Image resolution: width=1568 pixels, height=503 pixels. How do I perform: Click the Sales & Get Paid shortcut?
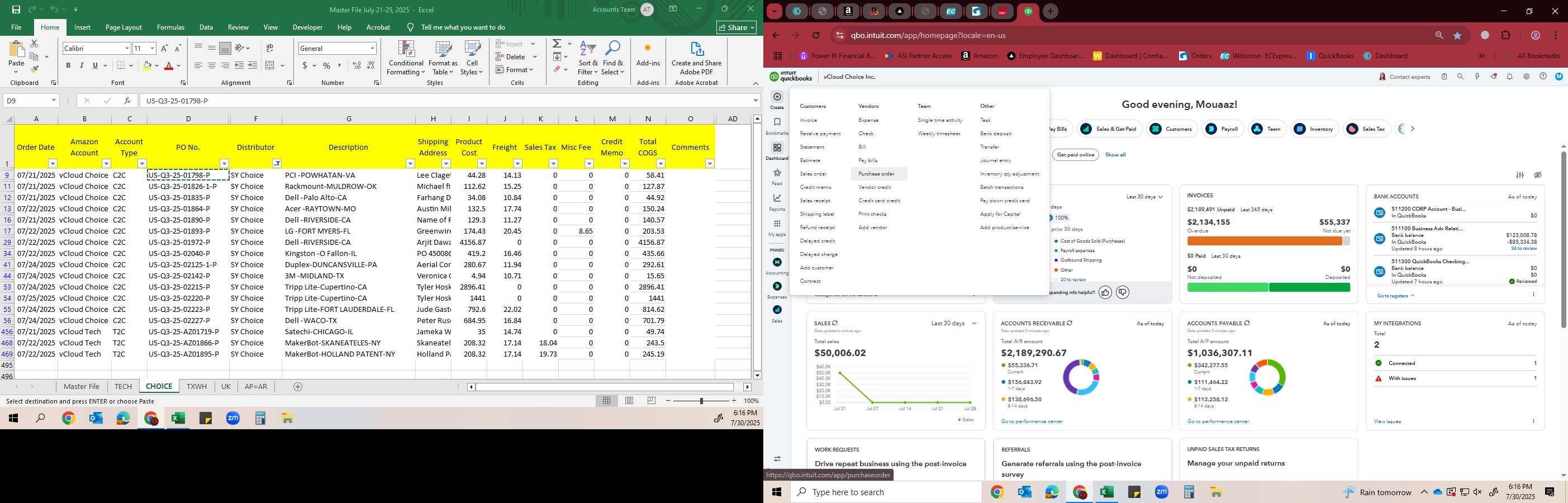[1110, 129]
